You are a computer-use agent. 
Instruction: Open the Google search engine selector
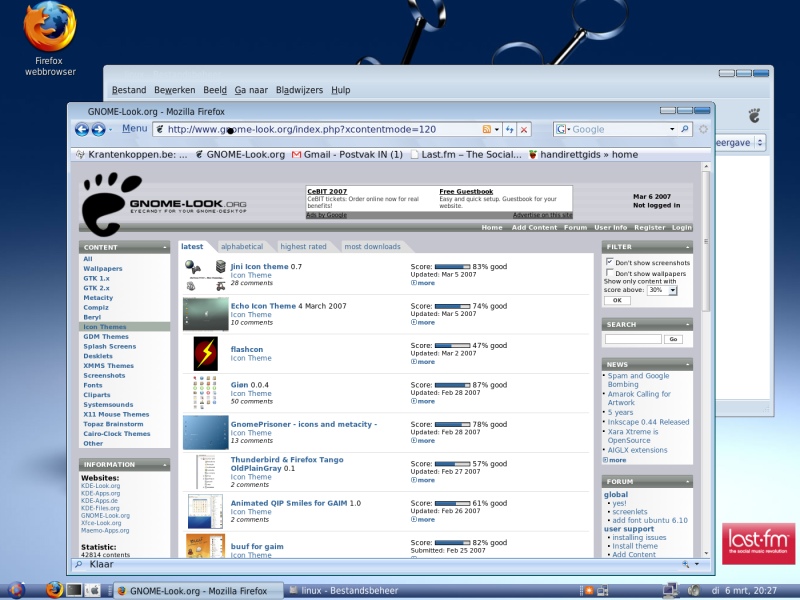[x=562, y=130]
